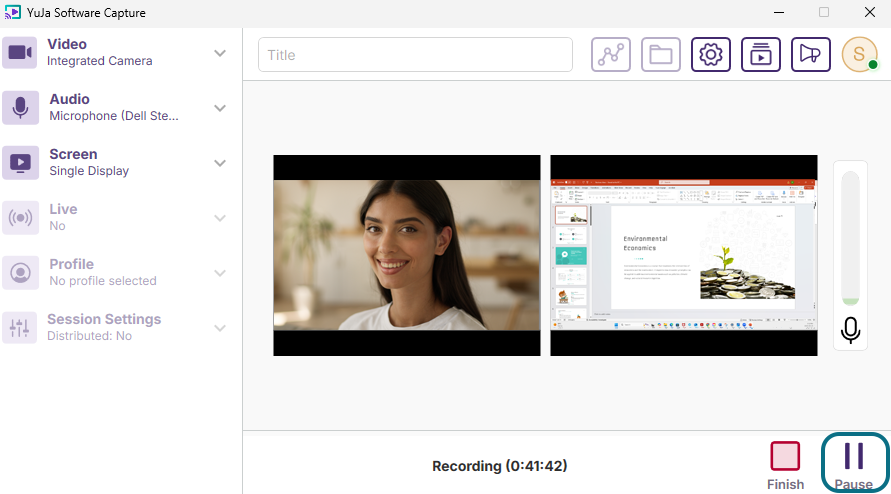Click the Distributed: No text

coord(89,336)
